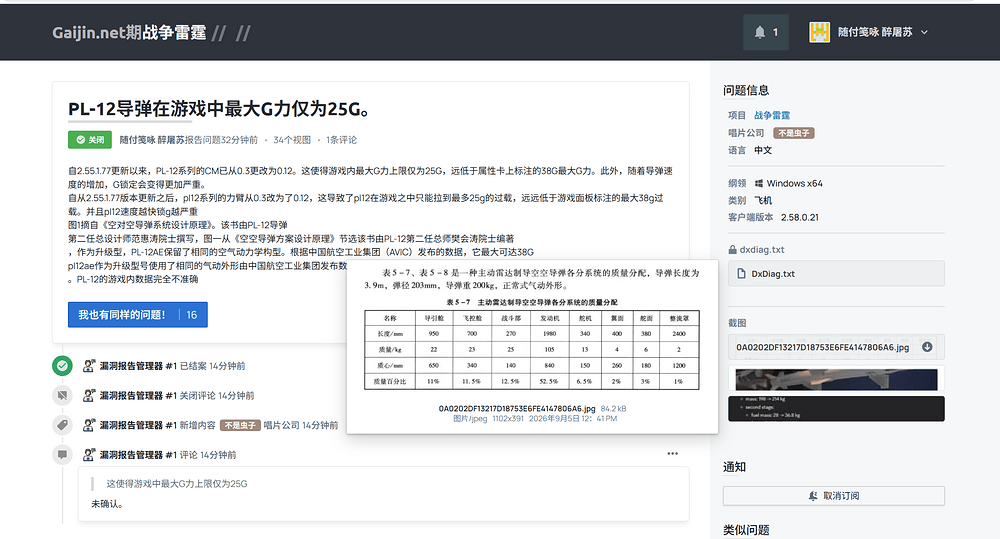Open the DxDiag.txt attachment file
This screenshot has width=1000, height=539.
coord(836,274)
